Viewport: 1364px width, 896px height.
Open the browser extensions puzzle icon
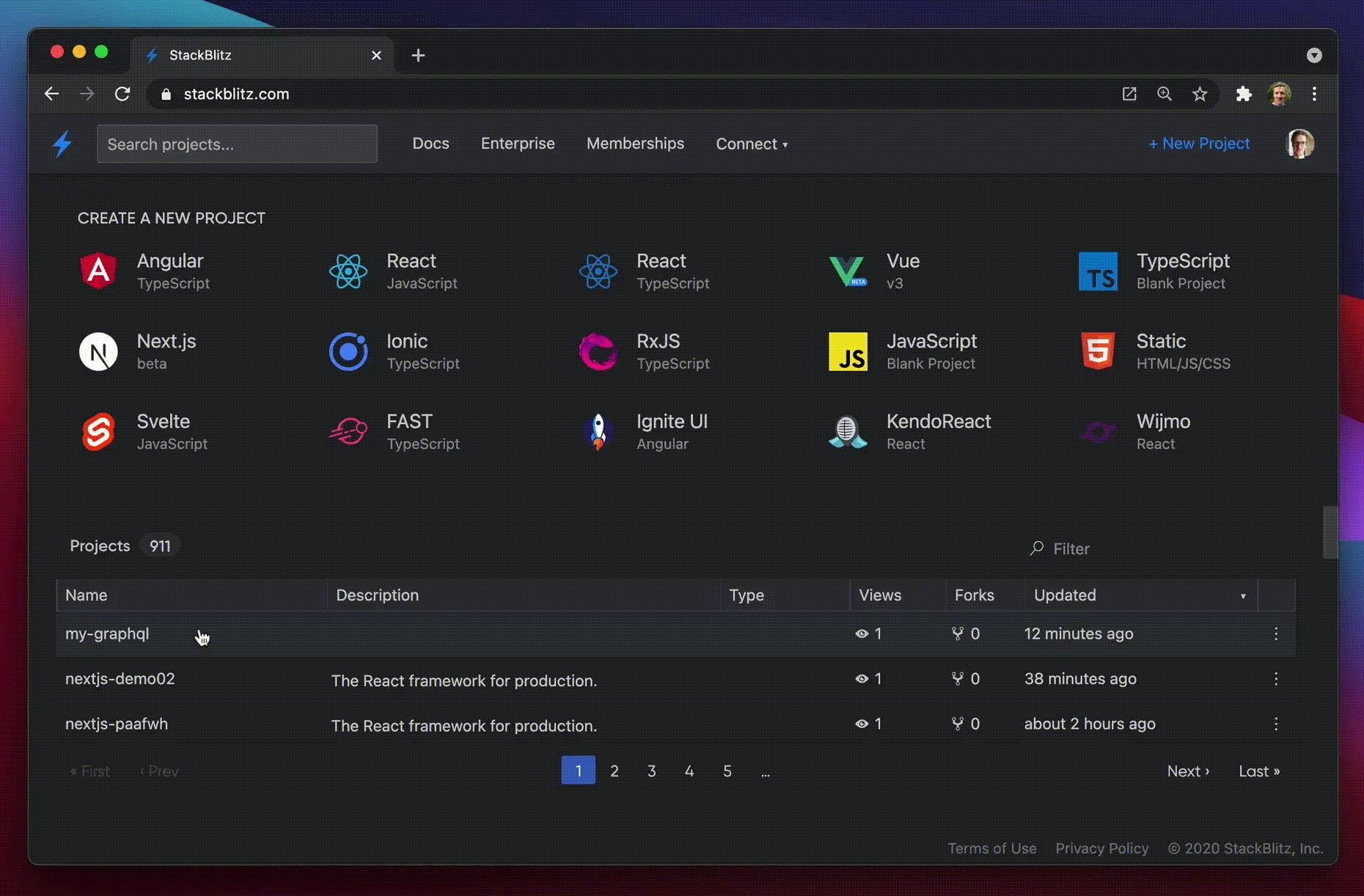(1244, 94)
